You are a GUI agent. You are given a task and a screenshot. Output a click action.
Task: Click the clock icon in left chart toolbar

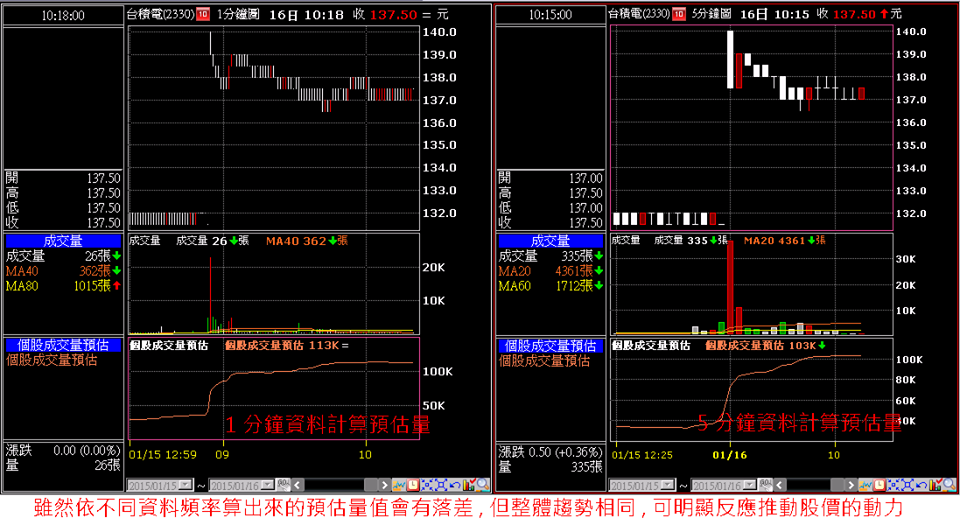click(412, 485)
